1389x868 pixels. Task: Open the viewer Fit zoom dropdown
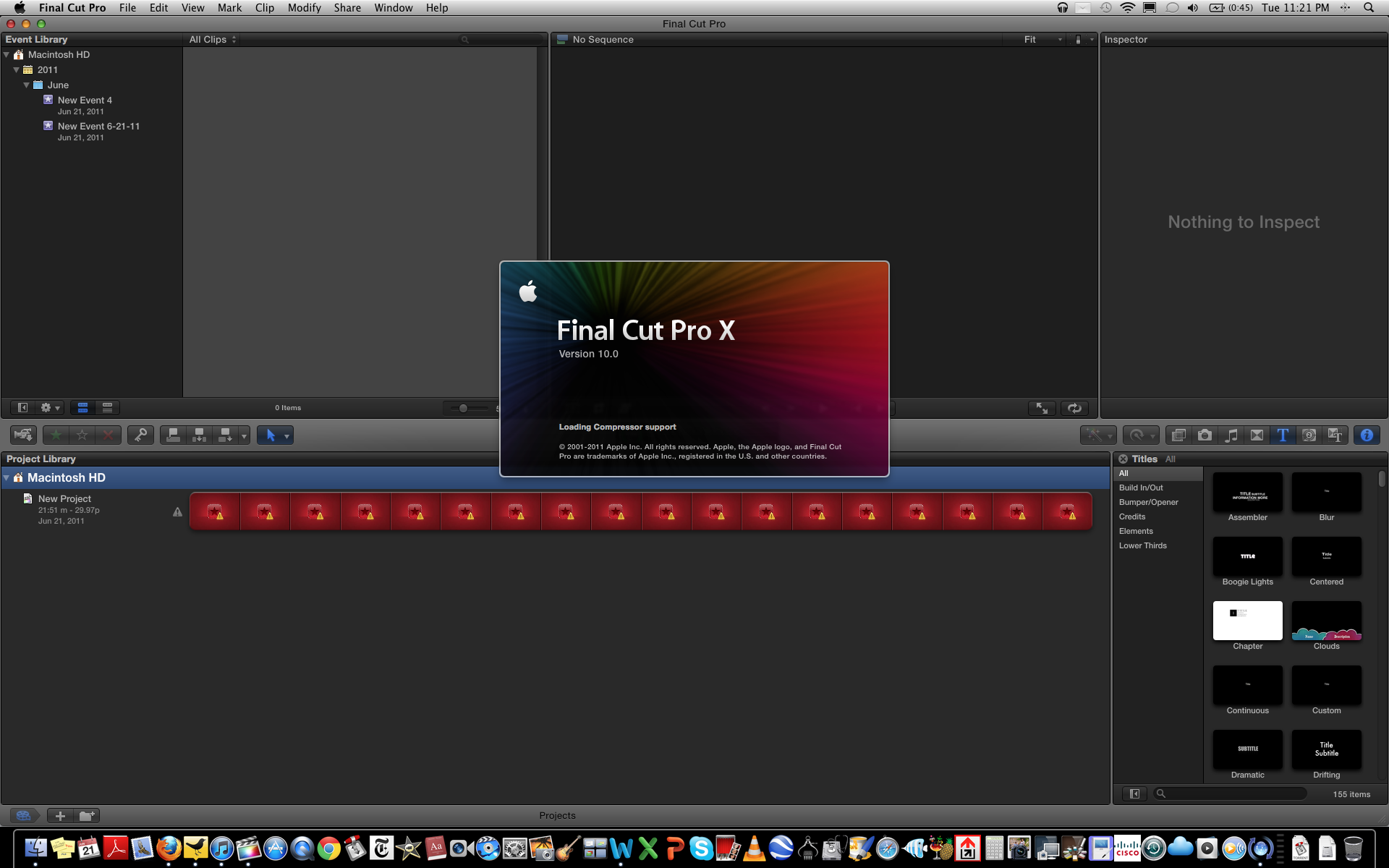[x=1042, y=40]
